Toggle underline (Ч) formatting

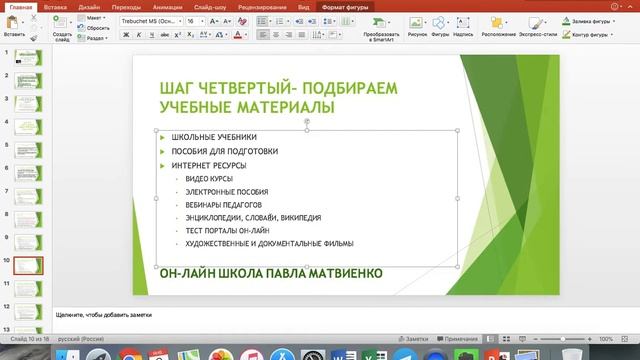pyautogui.click(x=151, y=35)
